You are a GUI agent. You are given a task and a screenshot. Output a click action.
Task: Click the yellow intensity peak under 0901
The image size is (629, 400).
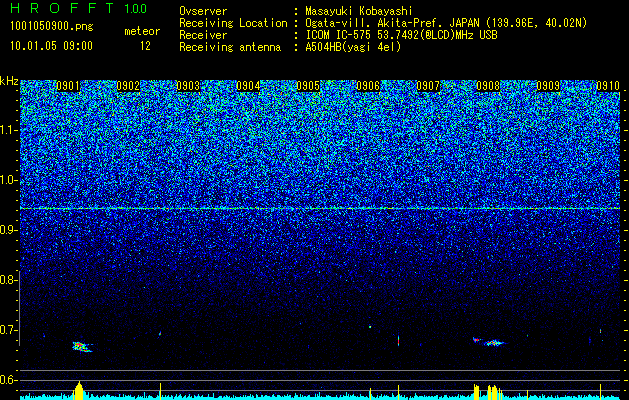pyautogui.click(x=79, y=390)
